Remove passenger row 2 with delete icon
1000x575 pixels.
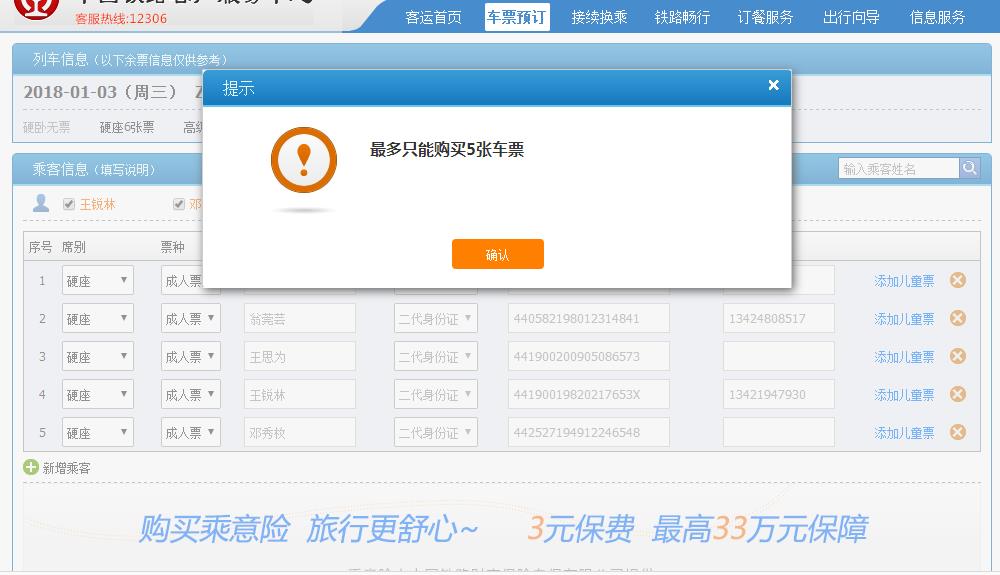point(958,317)
